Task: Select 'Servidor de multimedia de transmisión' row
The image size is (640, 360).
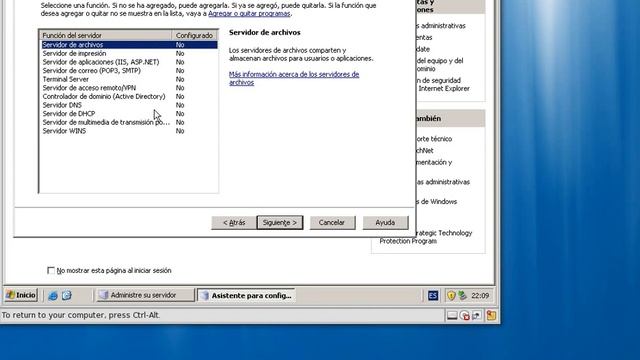Action: click(x=129, y=122)
